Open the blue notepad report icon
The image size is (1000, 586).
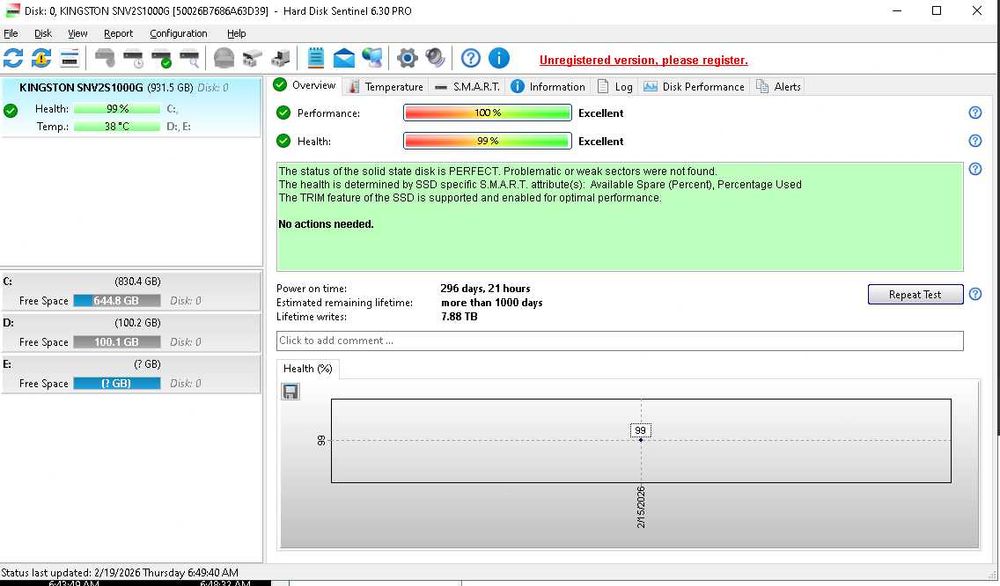(316, 58)
